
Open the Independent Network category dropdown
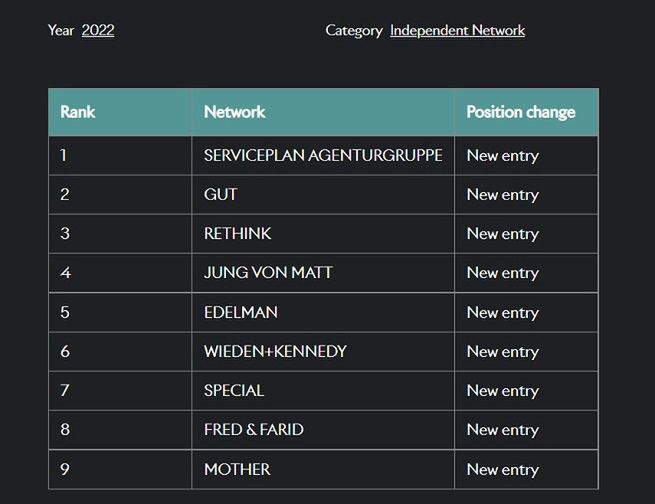pos(457,30)
